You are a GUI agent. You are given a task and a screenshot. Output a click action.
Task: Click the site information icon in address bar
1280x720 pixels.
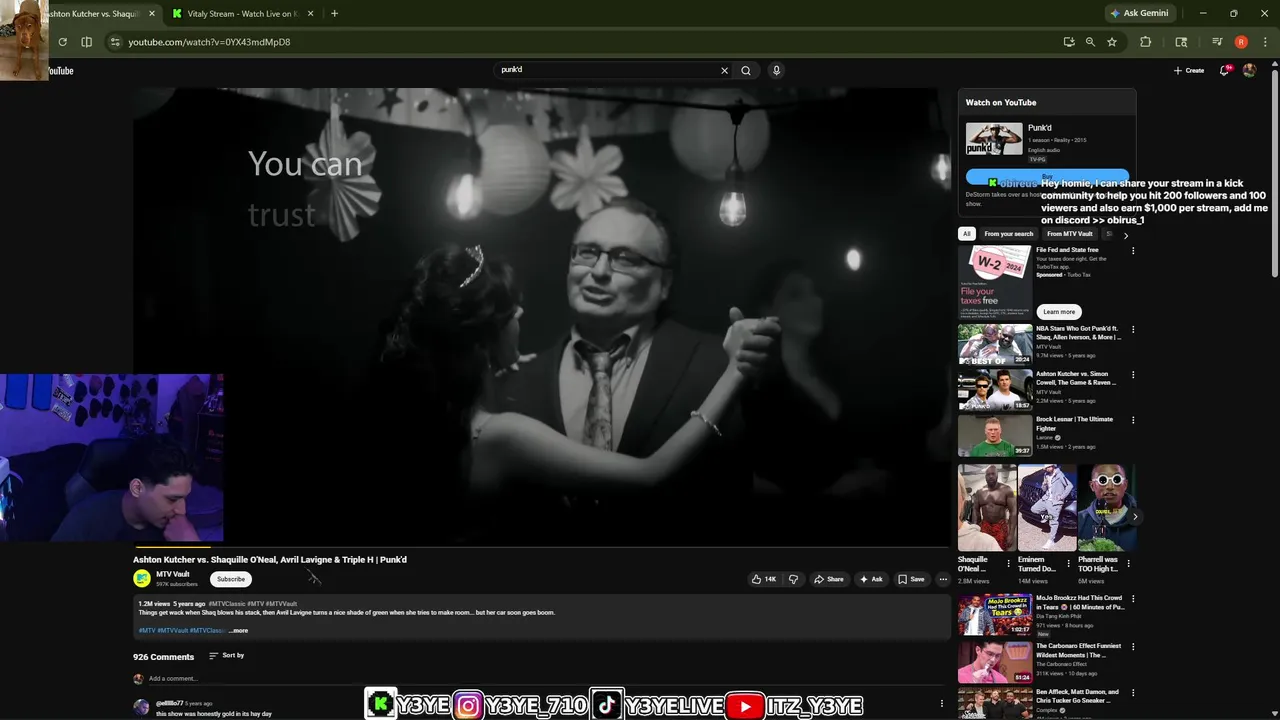tap(115, 42)
